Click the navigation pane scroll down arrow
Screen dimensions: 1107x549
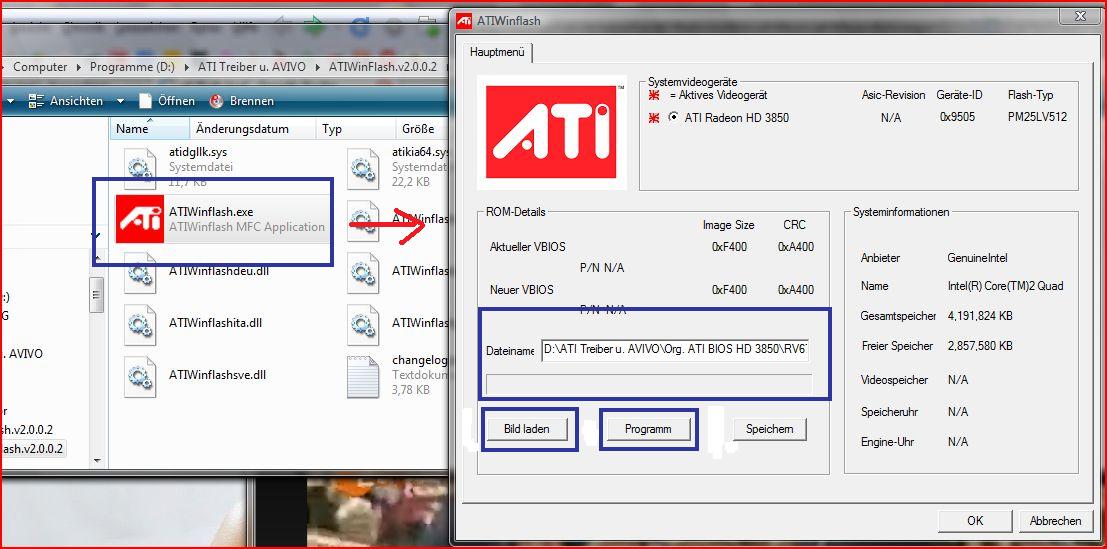tap(97, 459)
